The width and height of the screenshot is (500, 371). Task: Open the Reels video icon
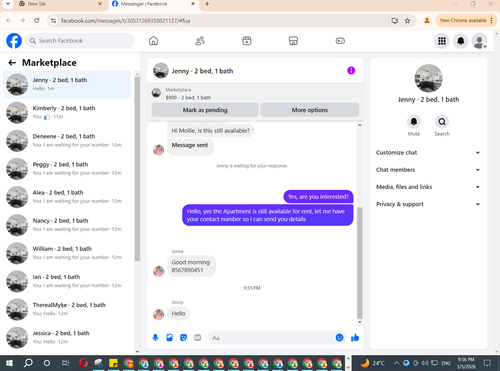click(247, 41)
